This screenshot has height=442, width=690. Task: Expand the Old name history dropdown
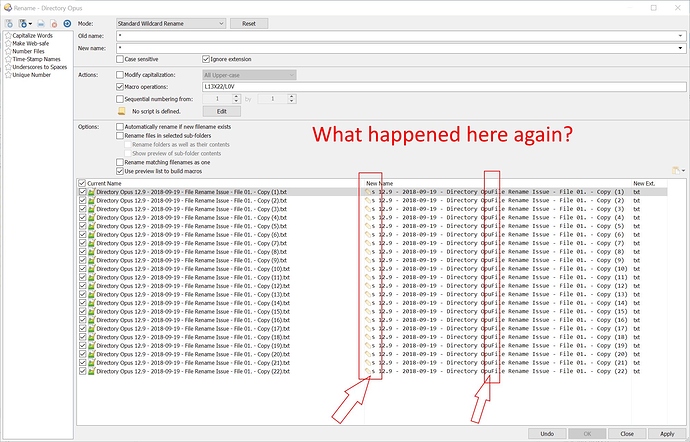click(x=680, y=36)
